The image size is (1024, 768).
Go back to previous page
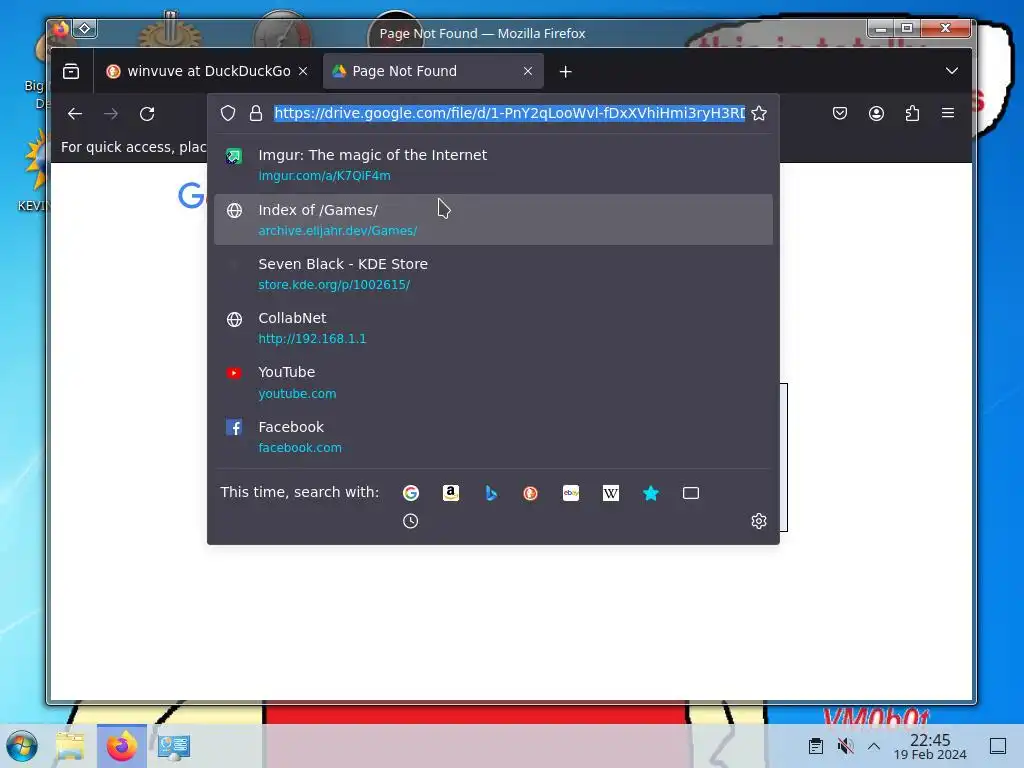[x=75, y=114]
